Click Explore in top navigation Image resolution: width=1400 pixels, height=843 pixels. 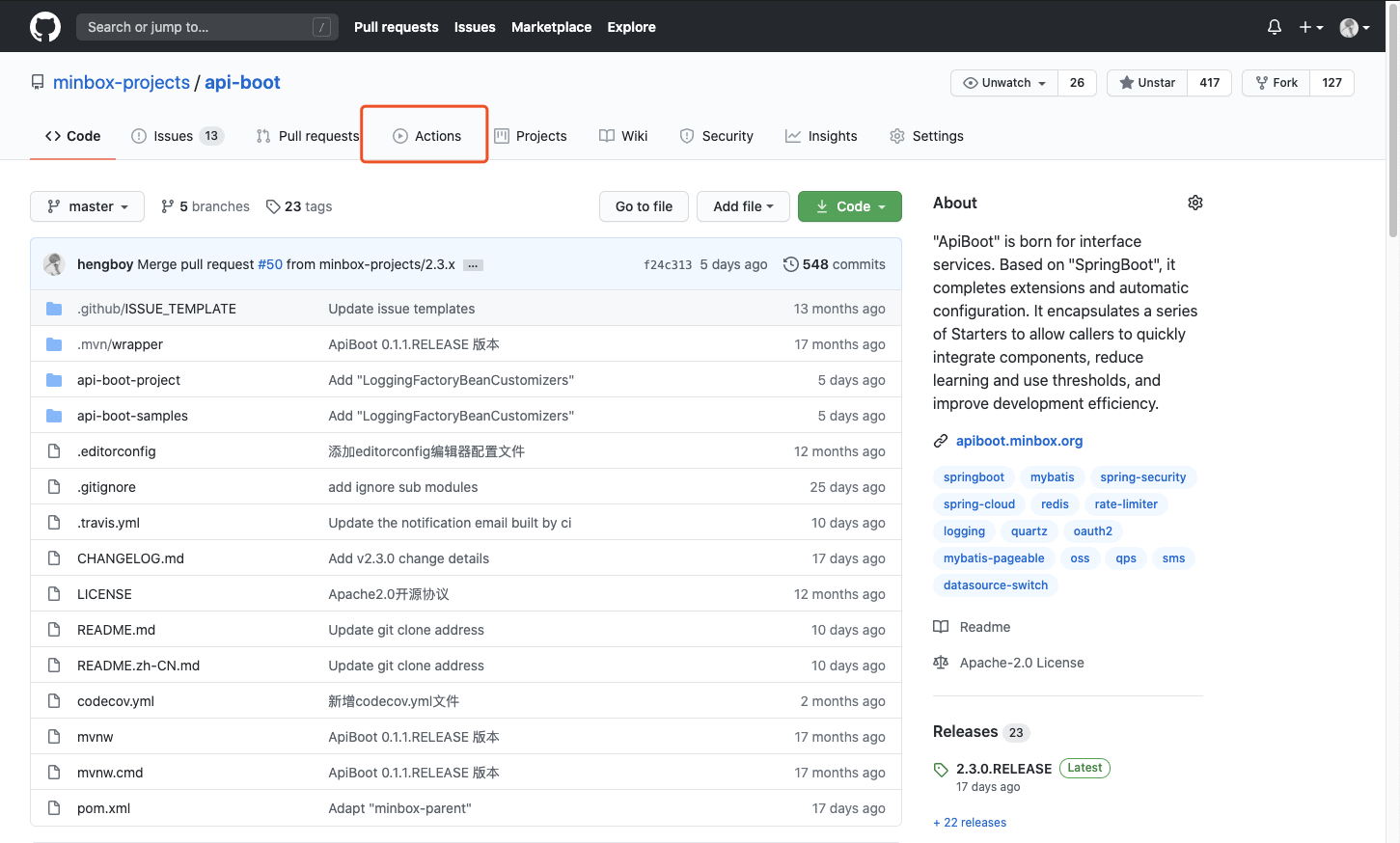tap(632, 27)
